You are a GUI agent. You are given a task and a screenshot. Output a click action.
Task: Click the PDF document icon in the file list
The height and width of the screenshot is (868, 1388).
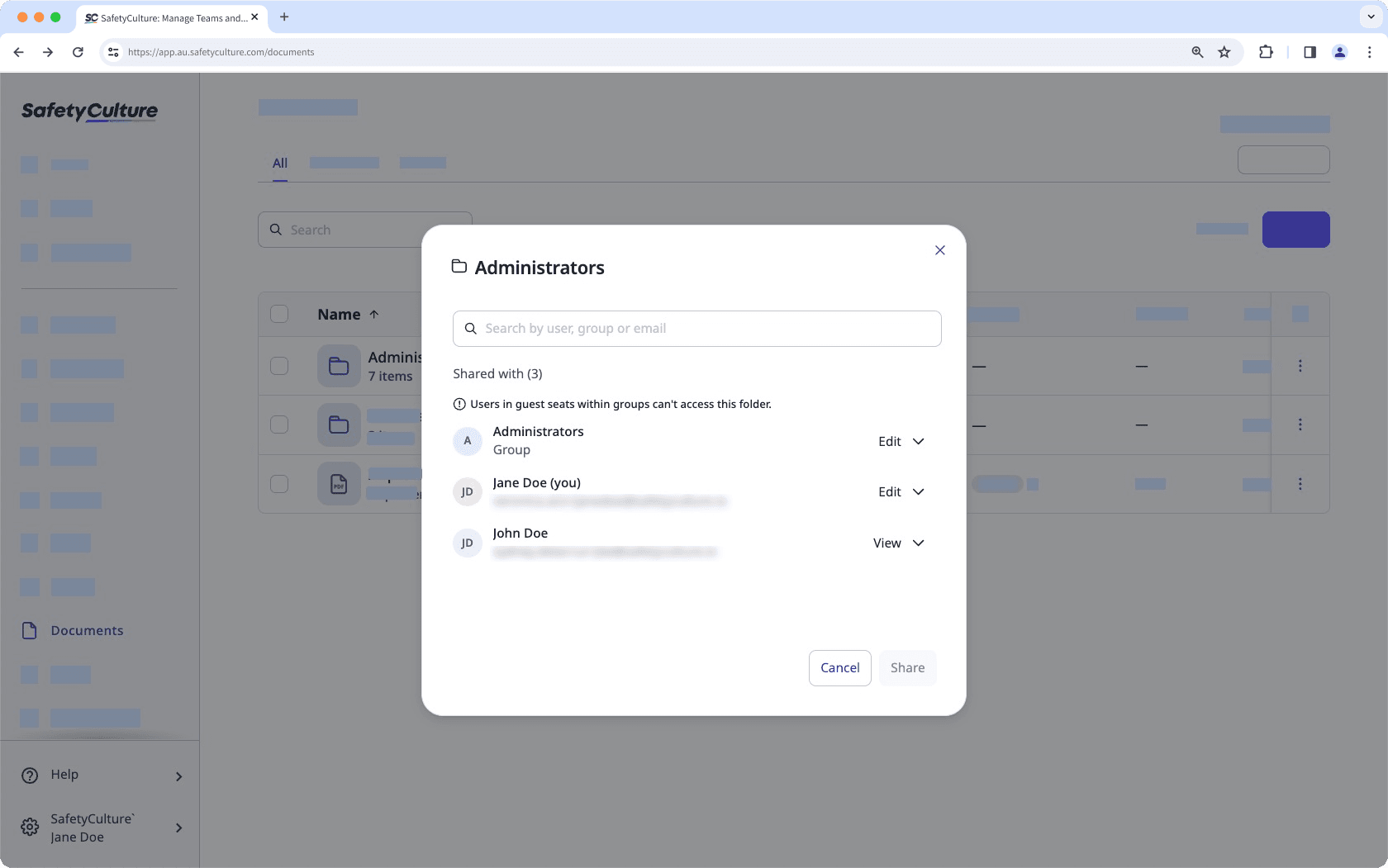[338, 484]
